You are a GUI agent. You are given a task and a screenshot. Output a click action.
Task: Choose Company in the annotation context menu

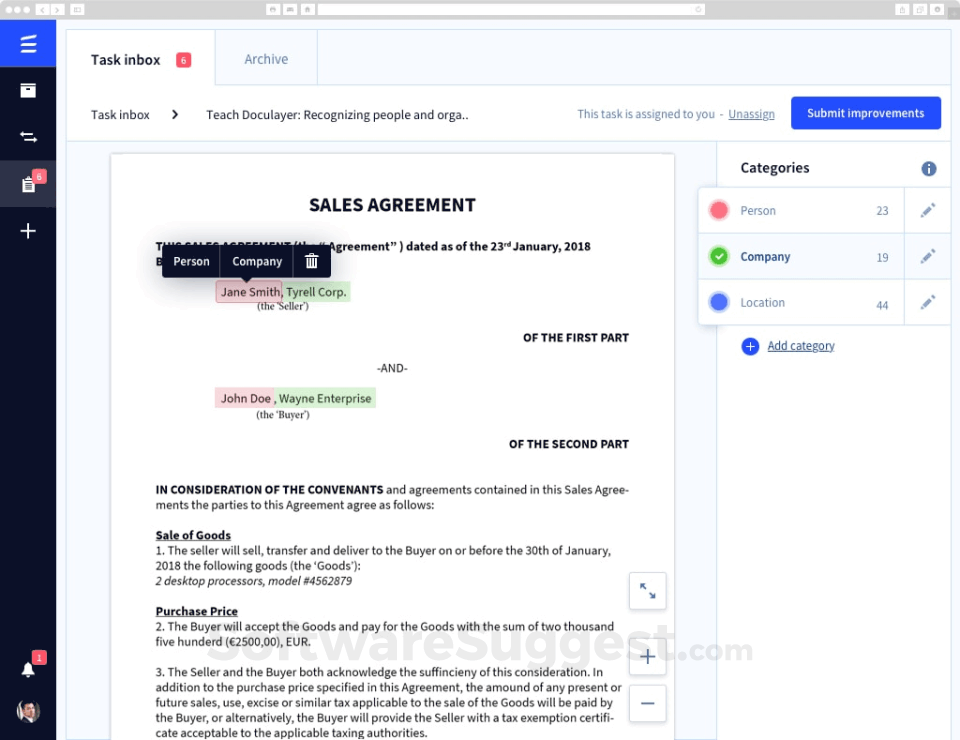[x=256, y=261]
